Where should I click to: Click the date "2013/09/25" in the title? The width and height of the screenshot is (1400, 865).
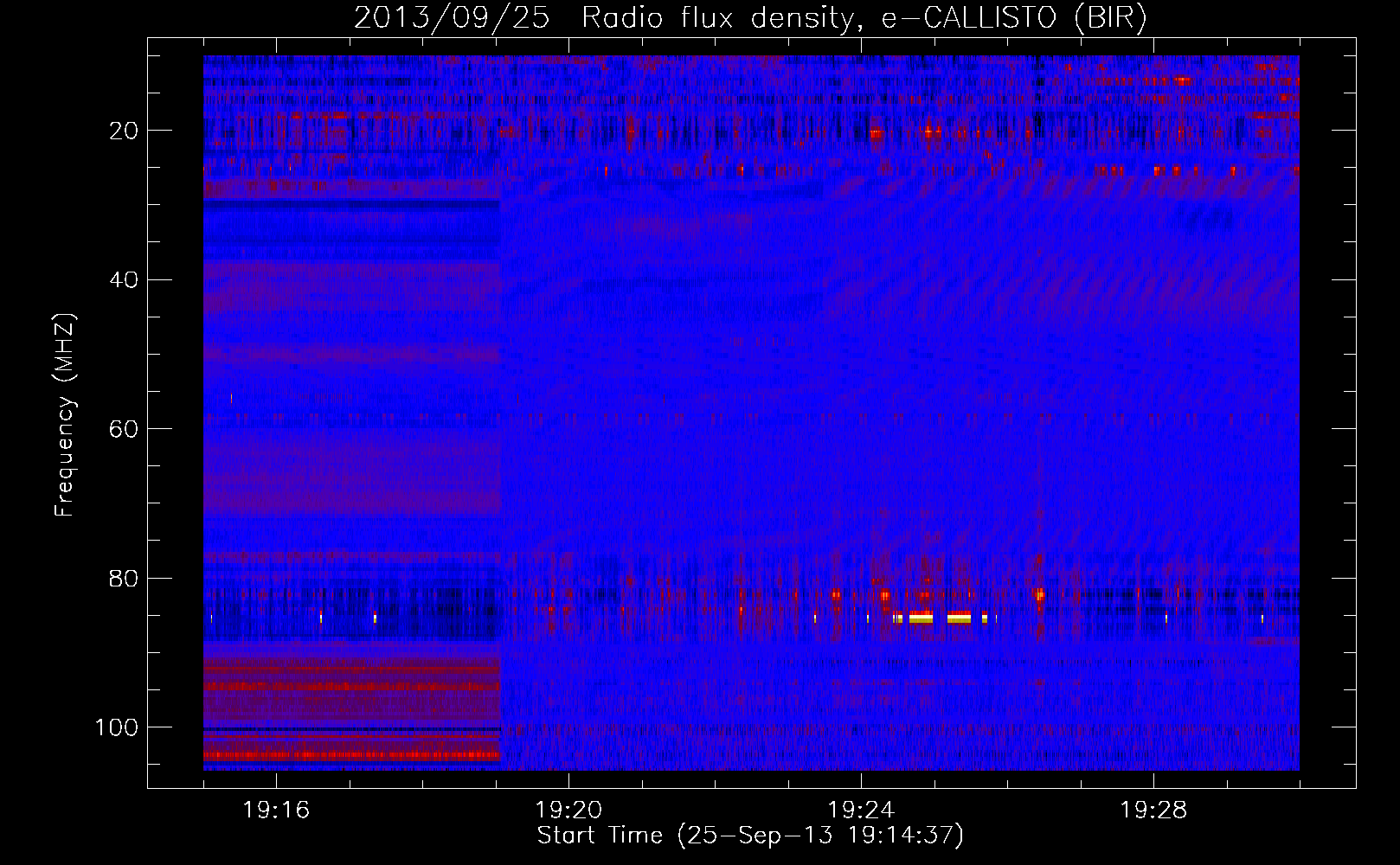(451, 18)
